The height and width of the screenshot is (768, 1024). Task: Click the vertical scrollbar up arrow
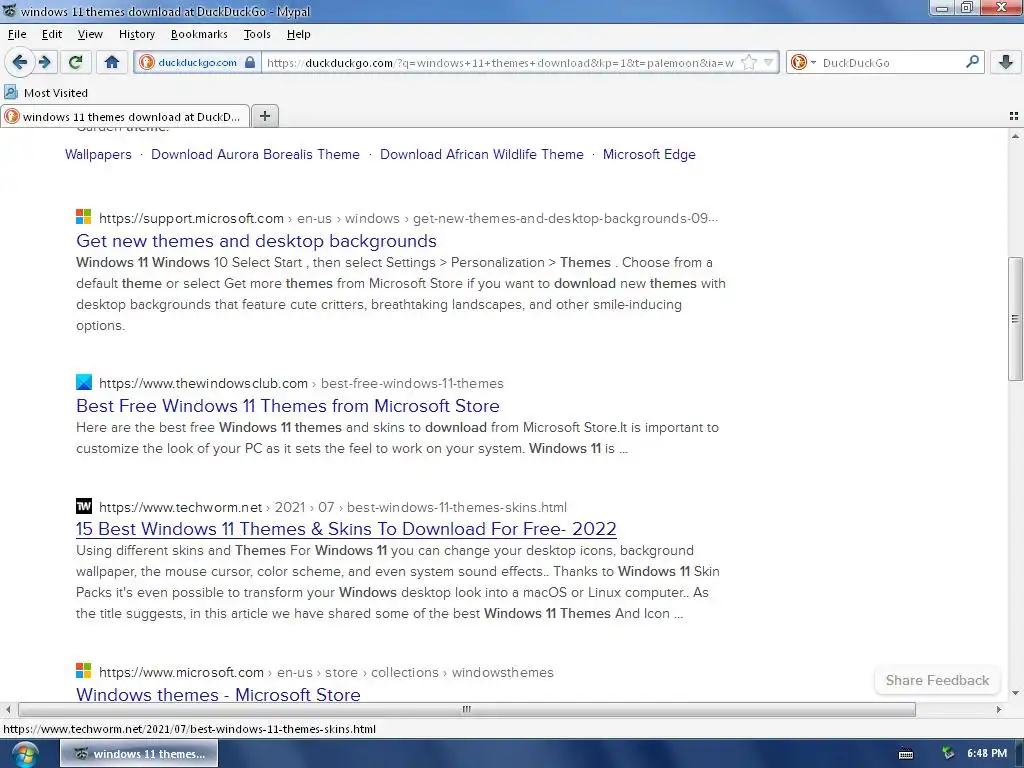[1015, 136]
